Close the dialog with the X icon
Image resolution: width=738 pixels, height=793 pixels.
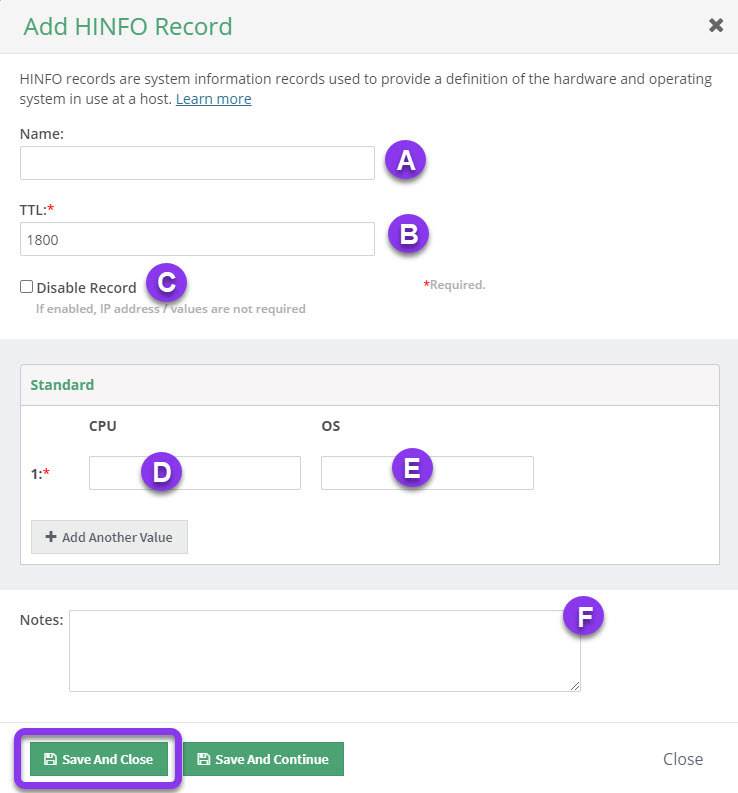(716, 25)
